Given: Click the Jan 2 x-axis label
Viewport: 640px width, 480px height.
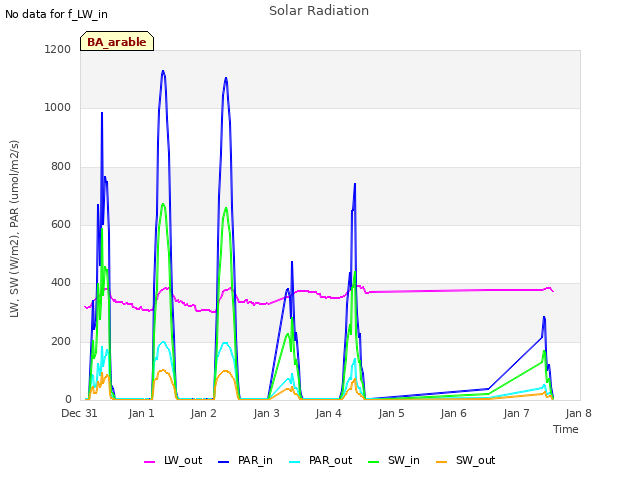Looking at the screenshot, I should pyautogui.click(x=203, y=413).
